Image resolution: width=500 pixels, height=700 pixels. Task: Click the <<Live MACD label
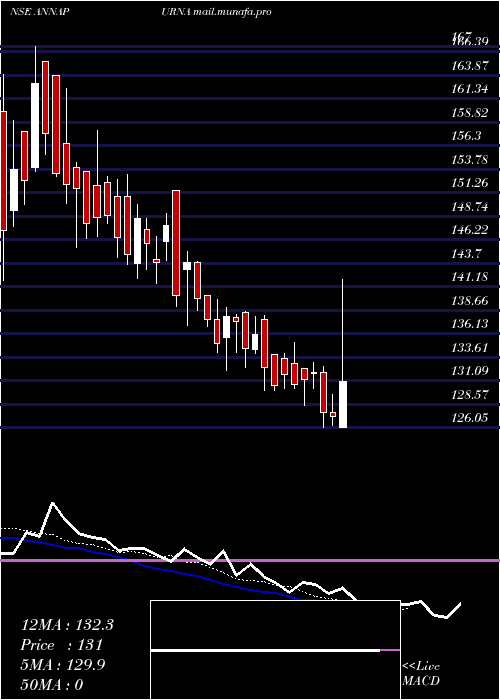tap(421, 674)
